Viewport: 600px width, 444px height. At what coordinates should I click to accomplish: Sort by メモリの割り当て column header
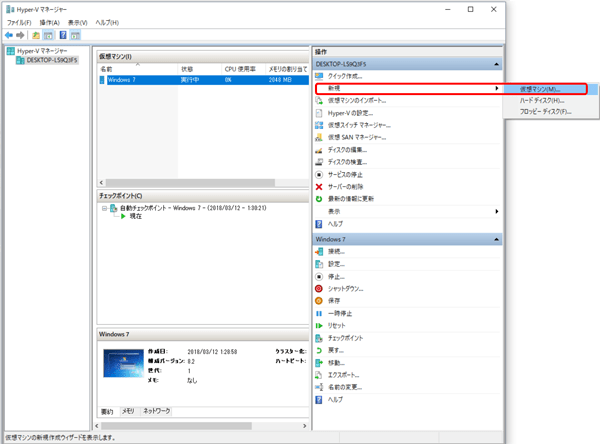click(x=287, y=69)
